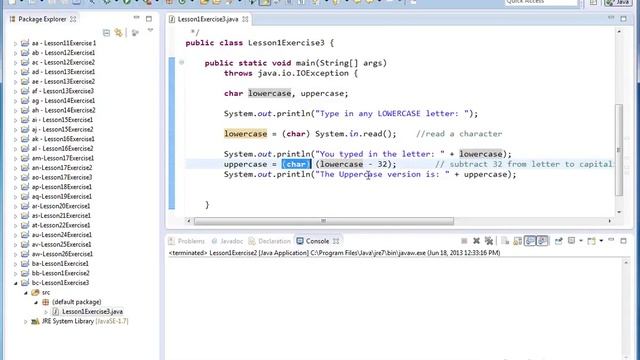
Task: Expand the ah - Lesson14Exercise2 project
Action: [x=16, y=111]
